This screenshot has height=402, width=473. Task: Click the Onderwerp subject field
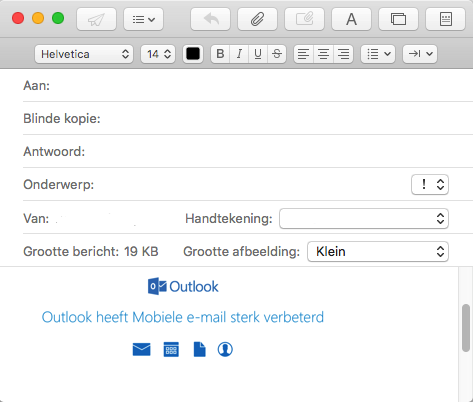point(217,184)
